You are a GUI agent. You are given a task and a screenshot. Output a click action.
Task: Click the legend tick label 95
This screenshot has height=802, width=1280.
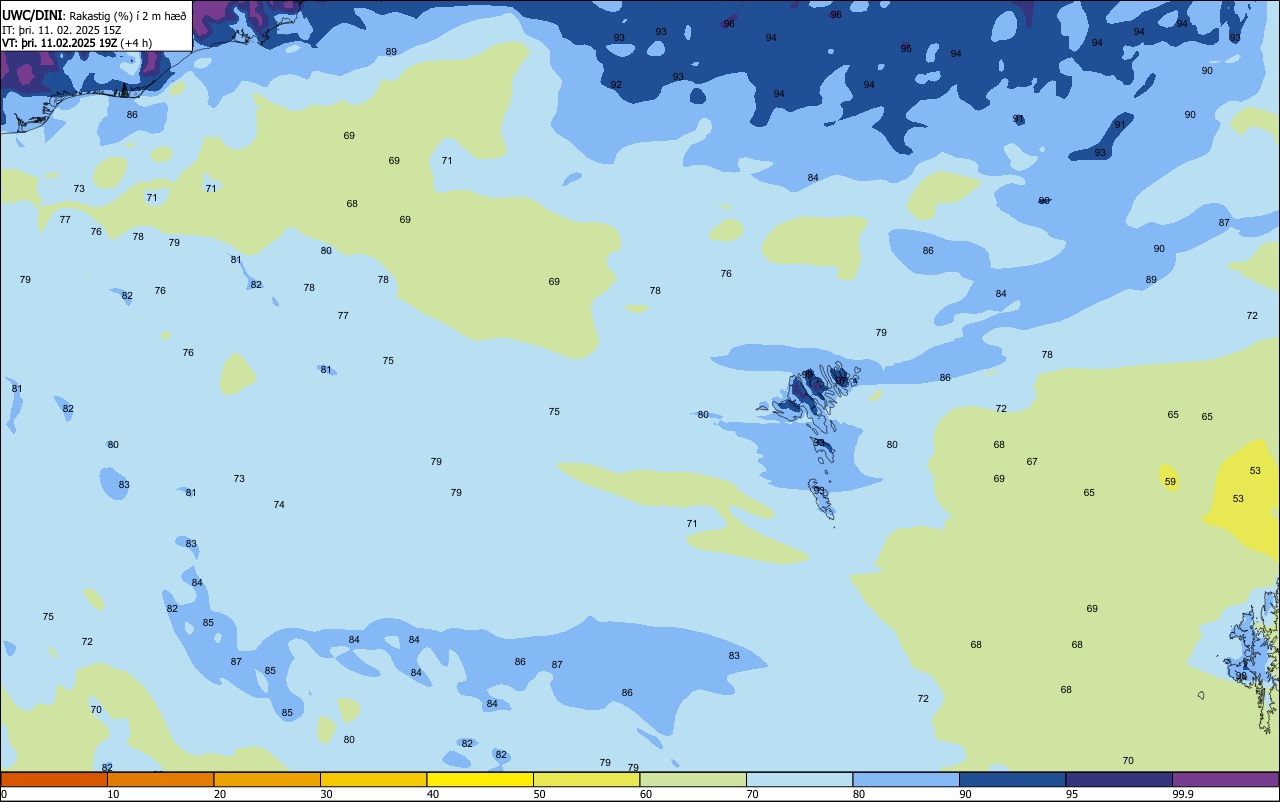[1072, 794]
